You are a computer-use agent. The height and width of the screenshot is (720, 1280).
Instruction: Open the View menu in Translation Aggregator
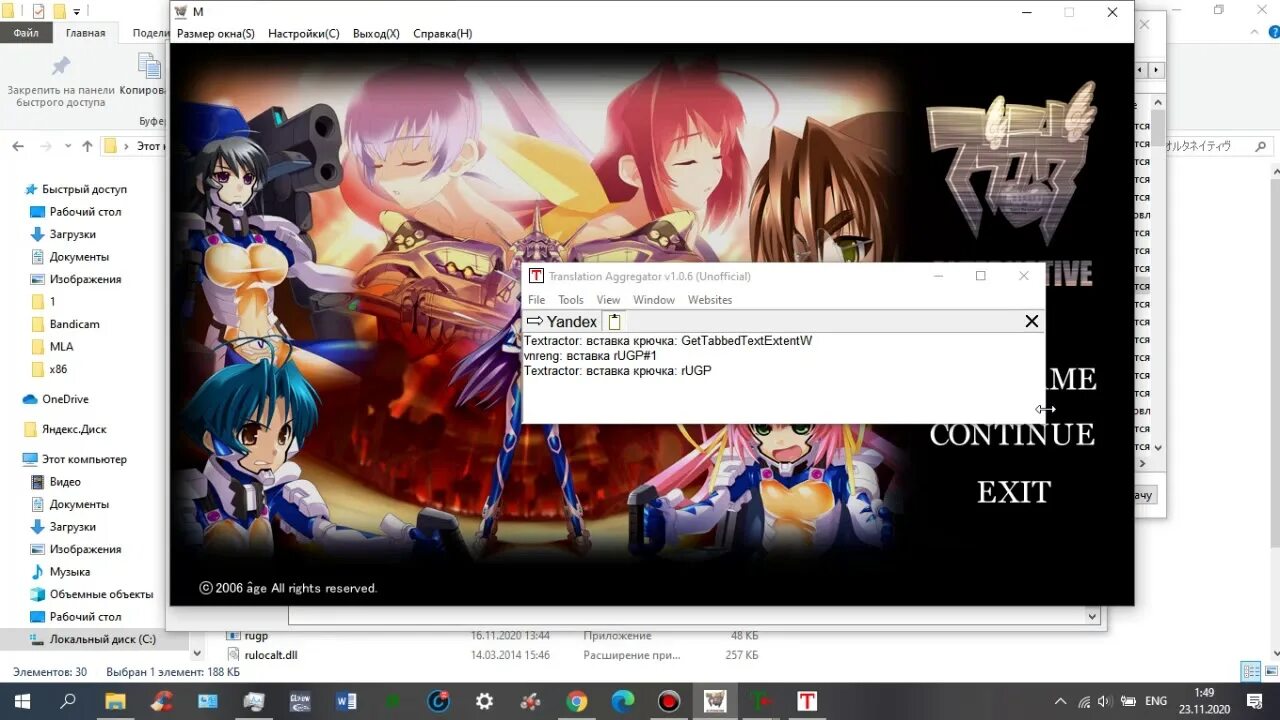[x=608, y=300]
